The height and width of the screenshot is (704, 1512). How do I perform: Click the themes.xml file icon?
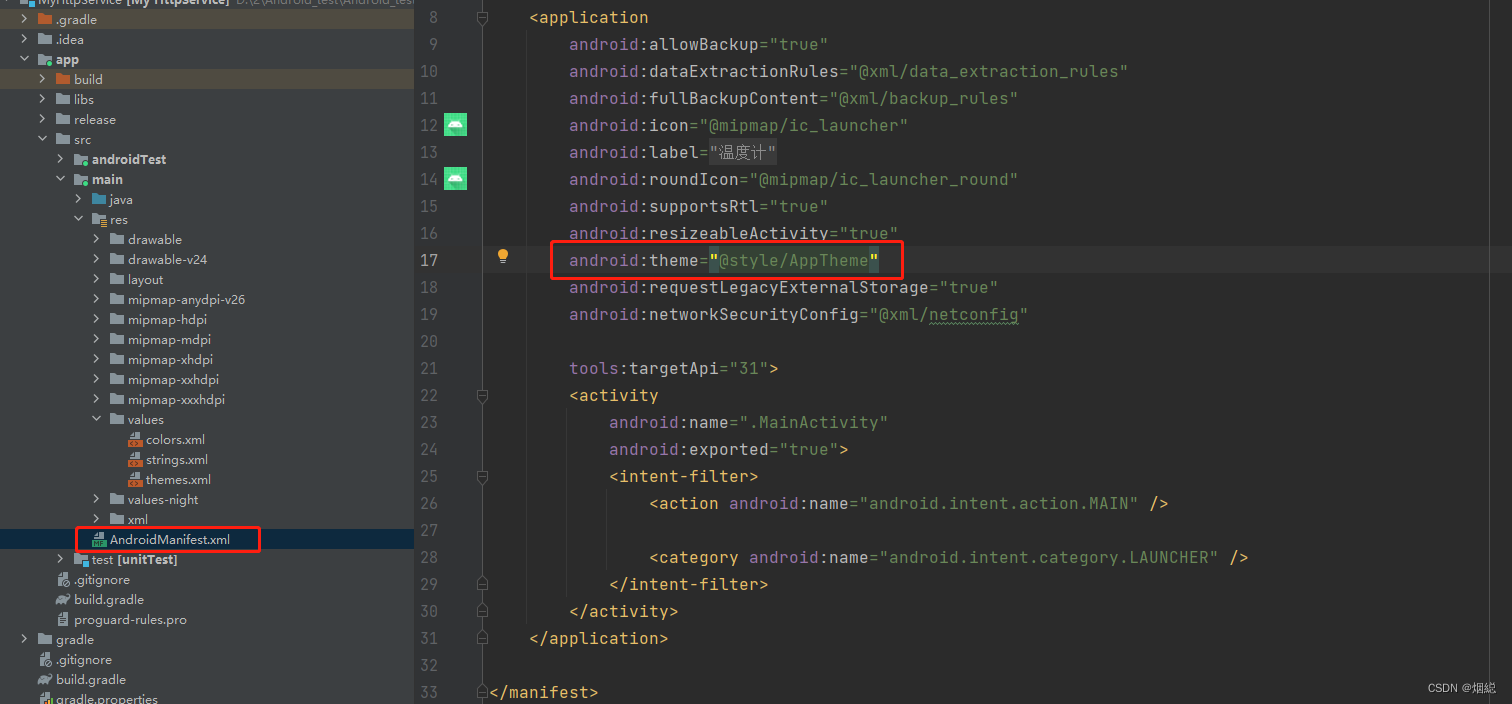[x=136, y=479]
